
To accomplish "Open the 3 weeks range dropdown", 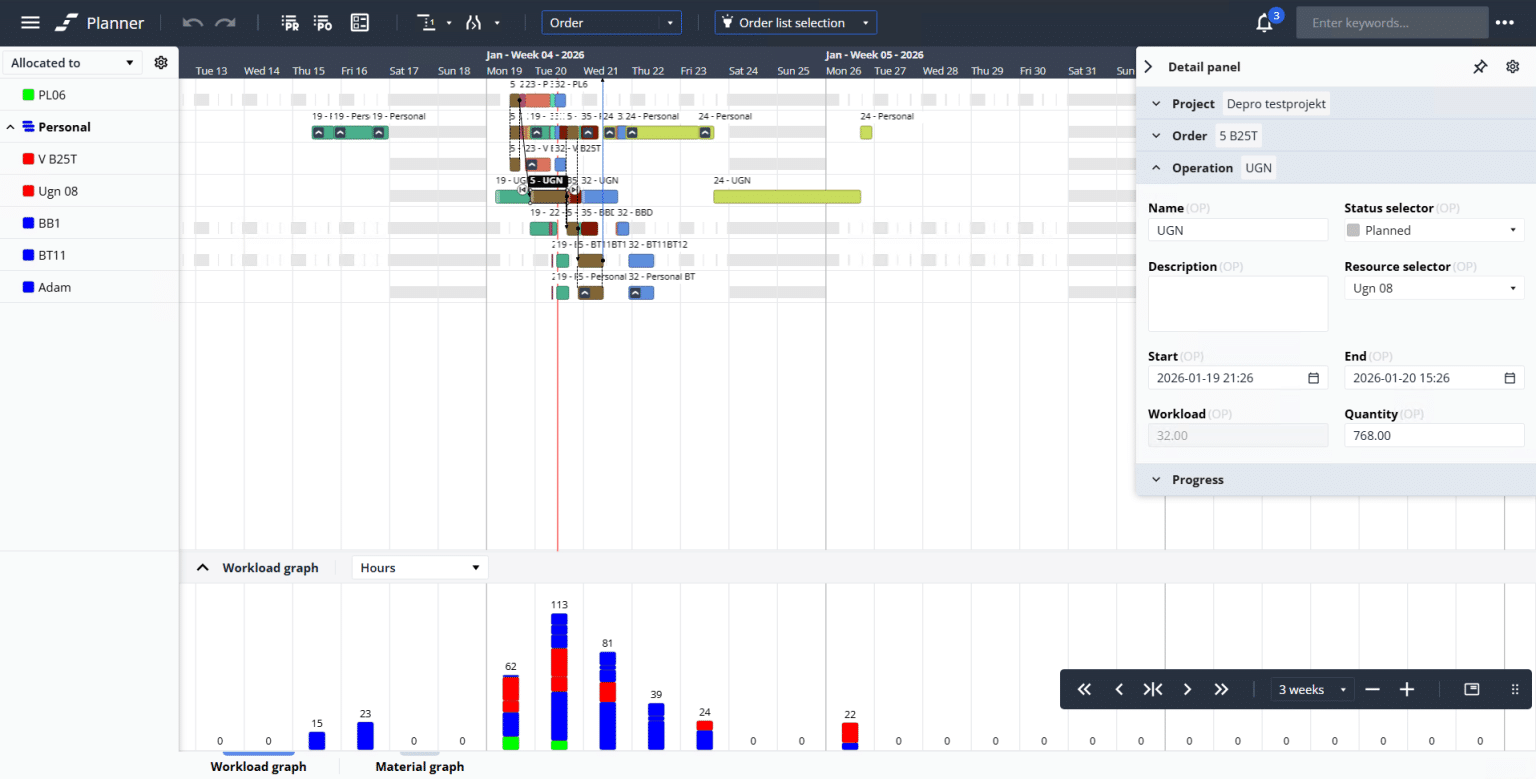I will click(1313, 689).
